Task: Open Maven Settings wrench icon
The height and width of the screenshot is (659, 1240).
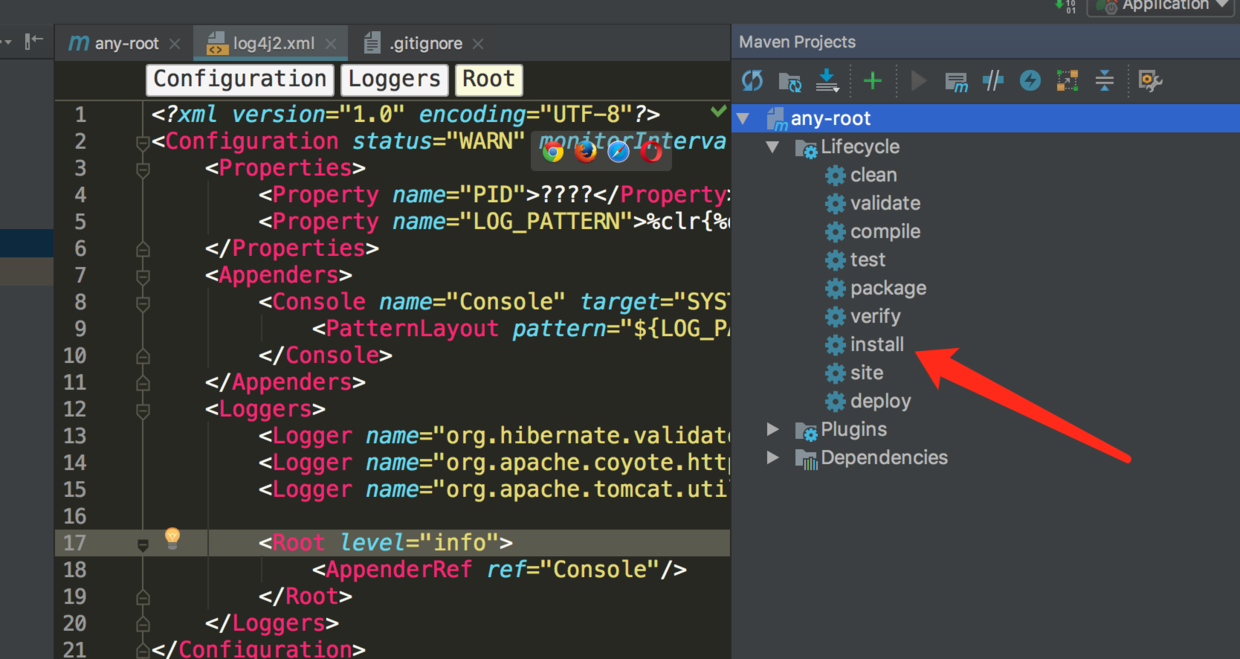Action: [x=1150, y=81]
